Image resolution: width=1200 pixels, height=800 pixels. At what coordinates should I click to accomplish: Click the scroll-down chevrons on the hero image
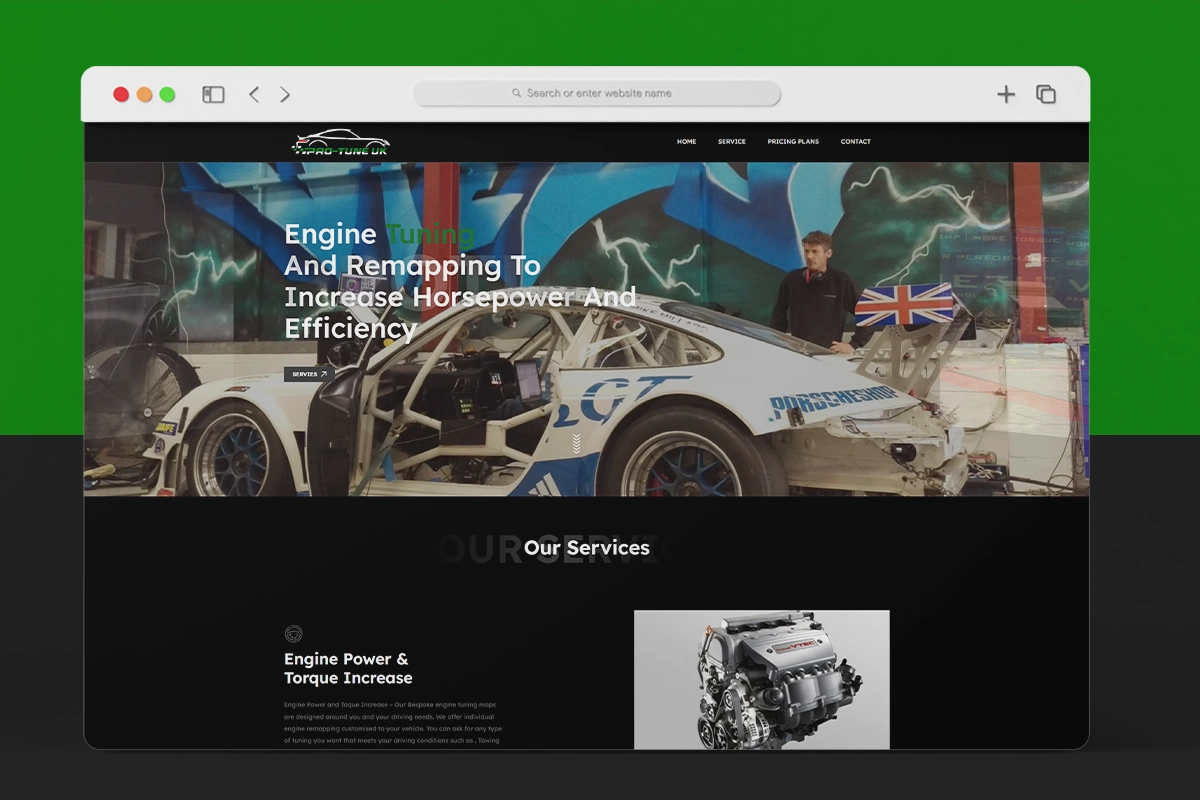tap(576, 444)
